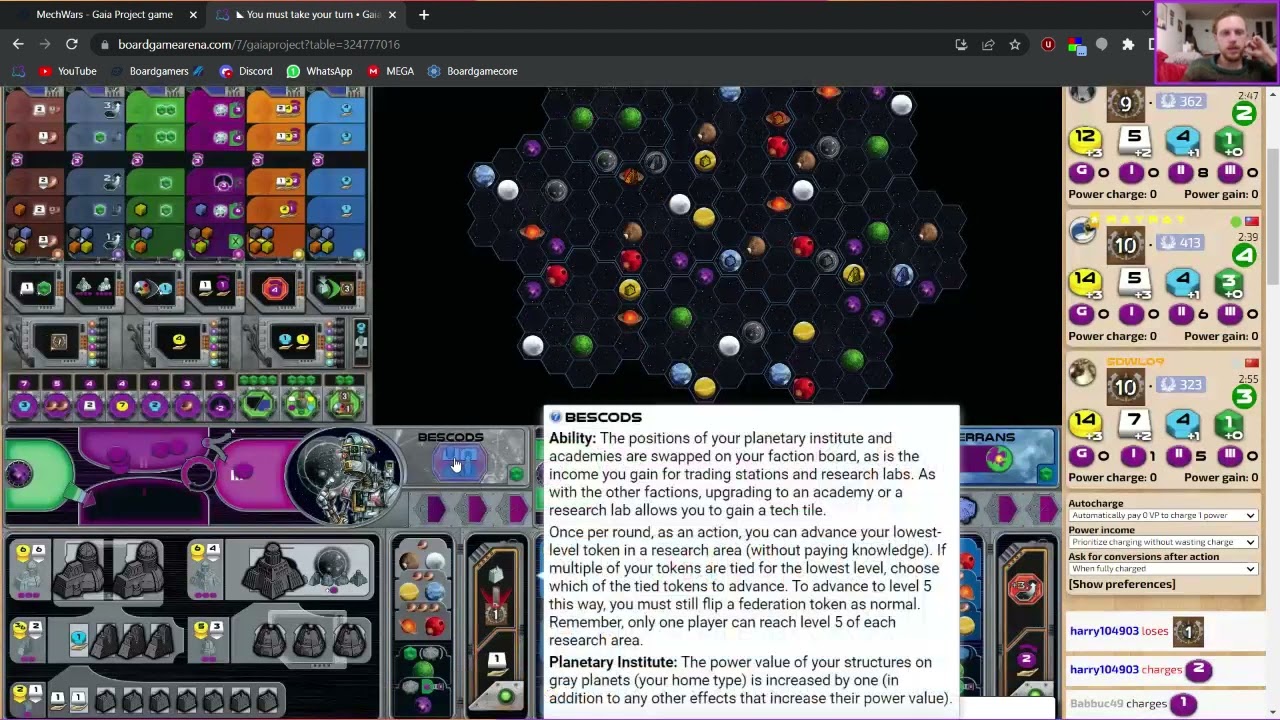The width and height of the screenshot is (1280, 720).
Task: Select the ore-plus-green-cube tech tile
Action: tap(33, 290)
